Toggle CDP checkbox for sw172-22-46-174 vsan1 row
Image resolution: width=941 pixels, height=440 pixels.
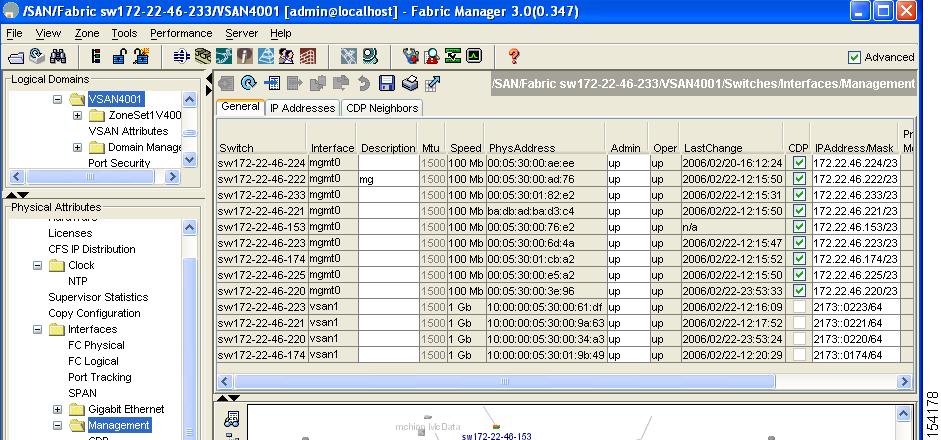(x=799, y=355)
